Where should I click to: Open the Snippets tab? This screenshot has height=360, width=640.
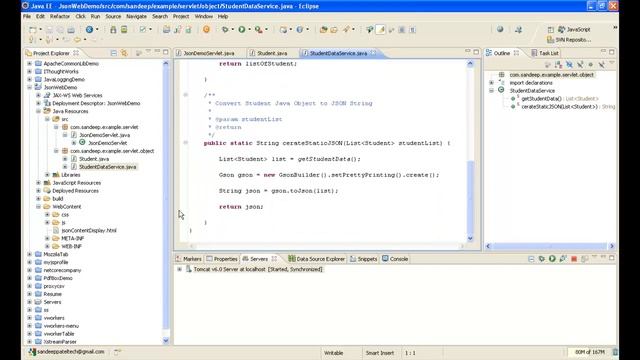363,259
